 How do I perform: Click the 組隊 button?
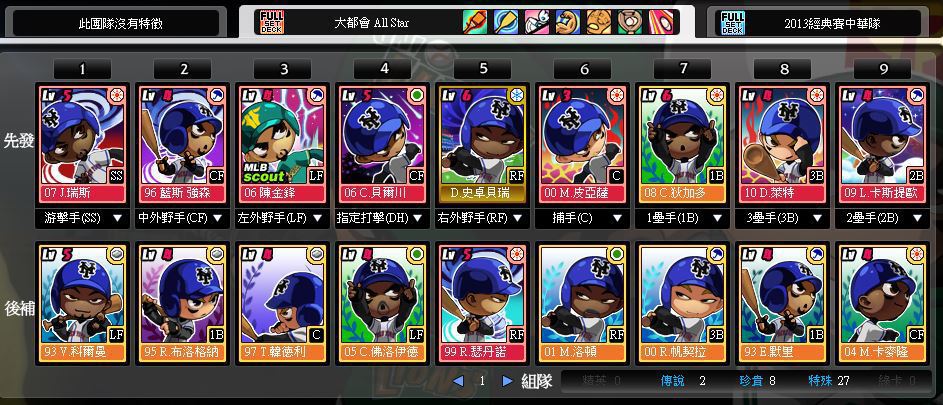point(536,381)
